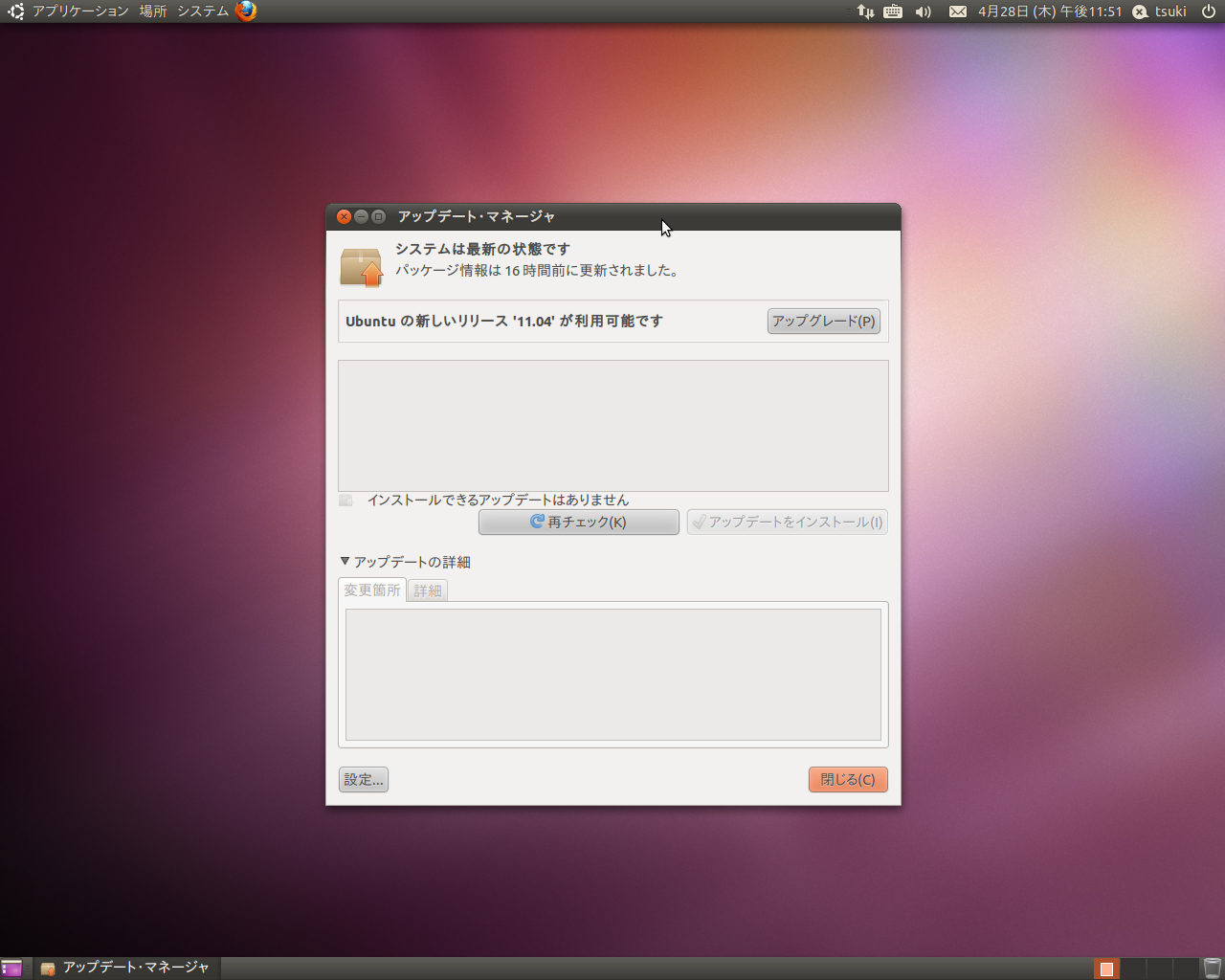Viewport: 1225px width, 980px height.
Task: Open the tsuki user menu
Action: 1160,11
